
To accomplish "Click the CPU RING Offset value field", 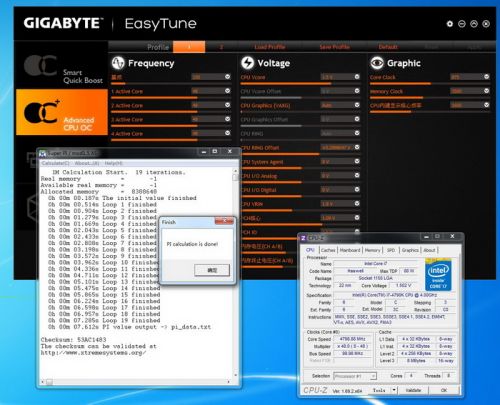I will pos(337,147).
